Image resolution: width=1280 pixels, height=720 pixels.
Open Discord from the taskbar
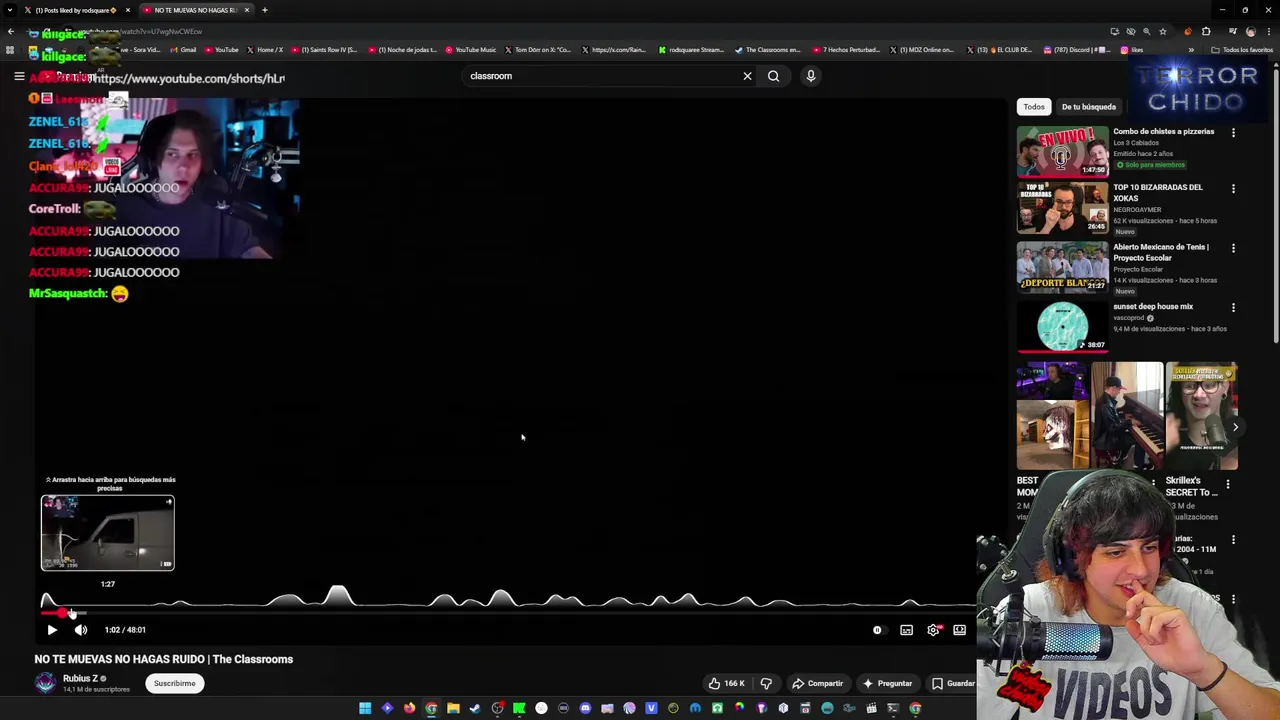point(585,708)
